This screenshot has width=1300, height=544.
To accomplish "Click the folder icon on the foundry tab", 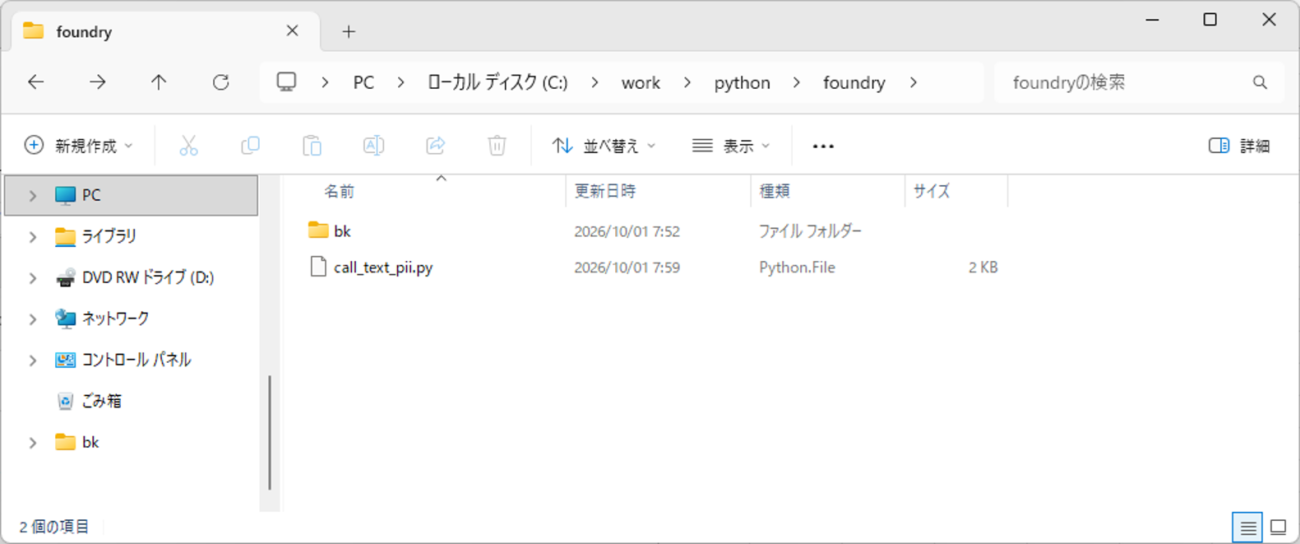I will (34, 31).
